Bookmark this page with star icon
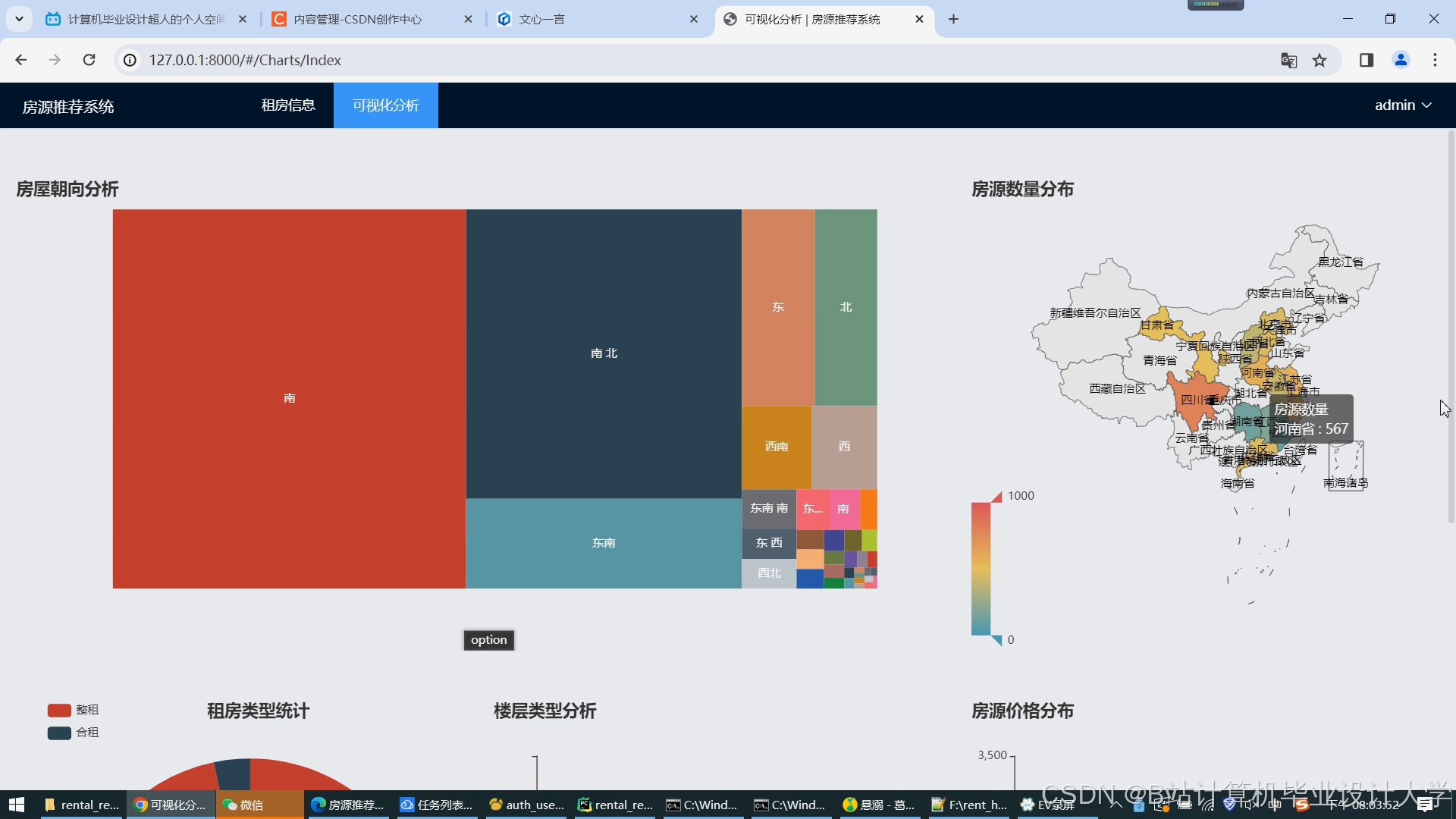Image resolution: width=1456 pixels, height=819 pixels. [x=1319, y=60]
